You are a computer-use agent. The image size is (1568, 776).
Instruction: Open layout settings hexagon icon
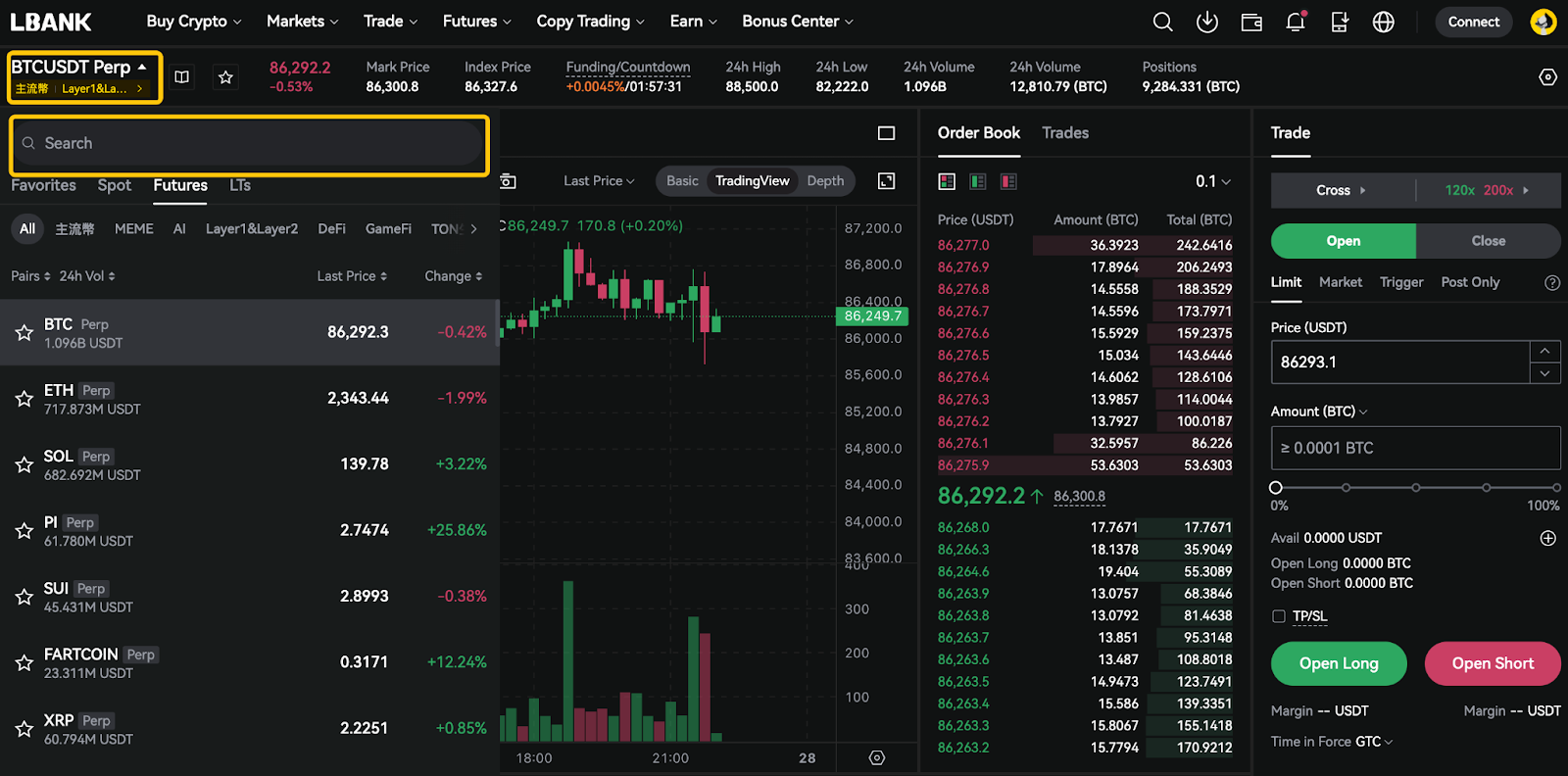1548,76
